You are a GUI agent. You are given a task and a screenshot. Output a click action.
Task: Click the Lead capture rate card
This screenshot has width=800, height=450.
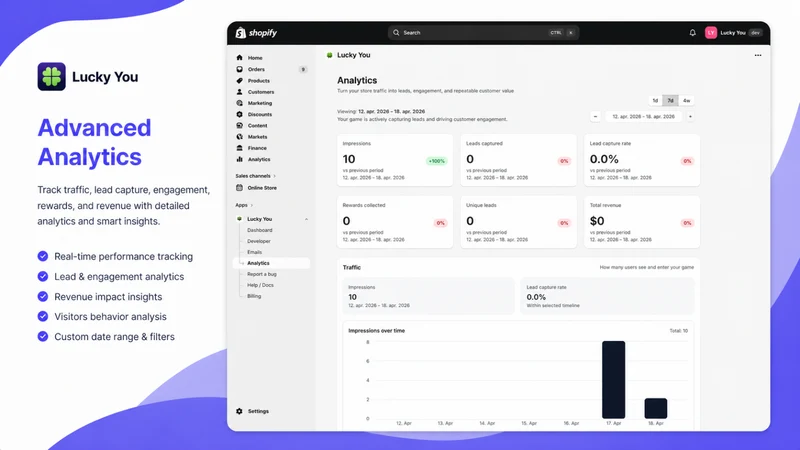[x=642, y=160]
